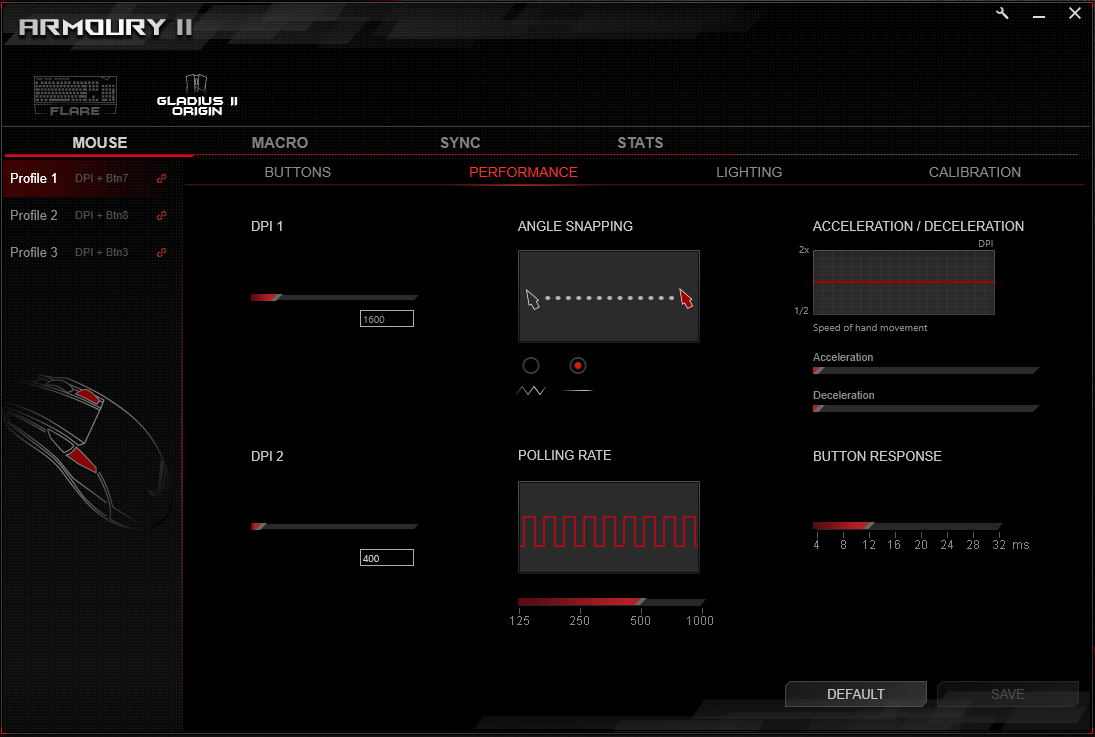
Task: Click the DEFAULT button
Action: click(x=855, y=694)
